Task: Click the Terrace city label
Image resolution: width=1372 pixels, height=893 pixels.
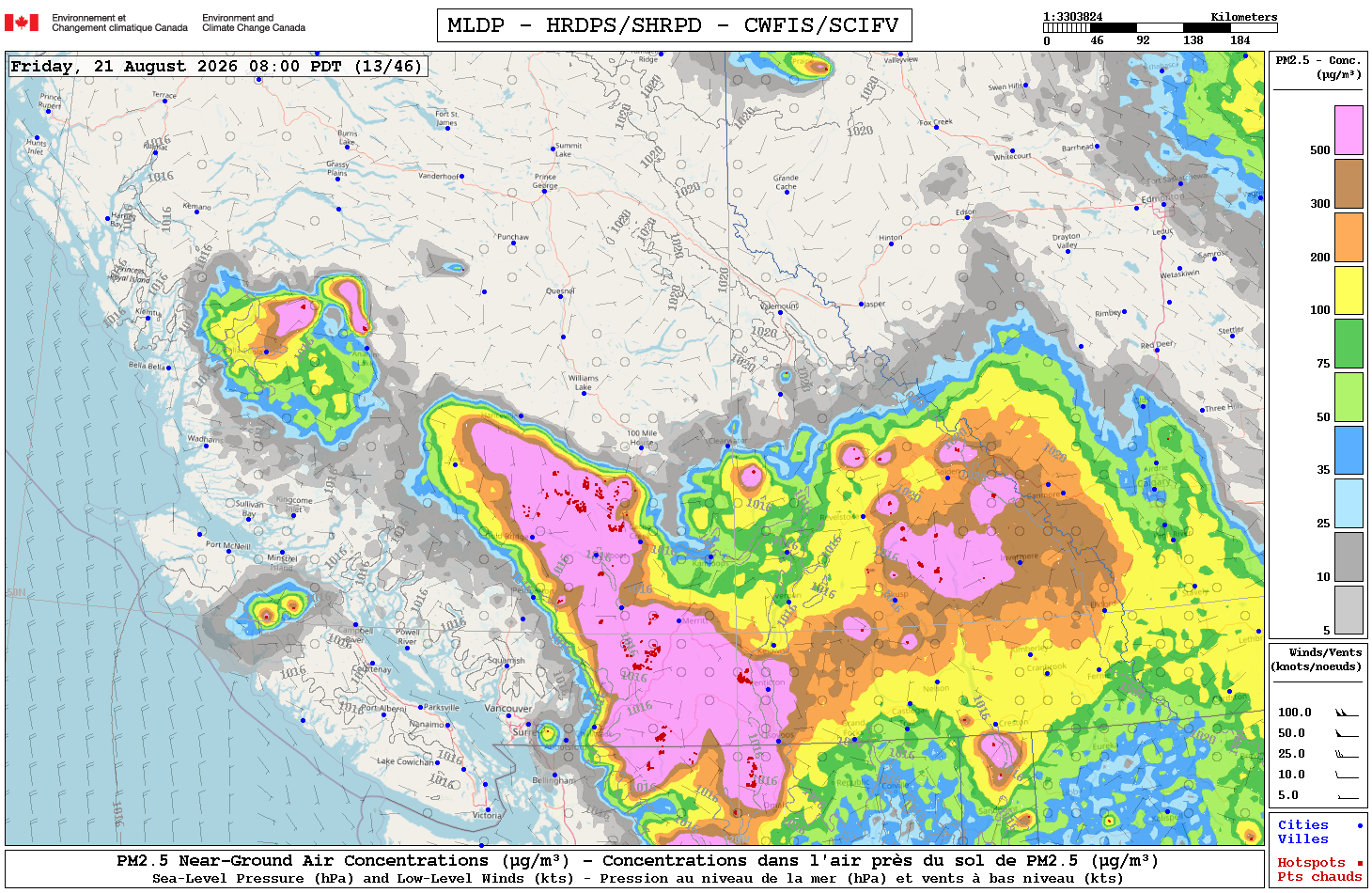Action: (164, 95)
